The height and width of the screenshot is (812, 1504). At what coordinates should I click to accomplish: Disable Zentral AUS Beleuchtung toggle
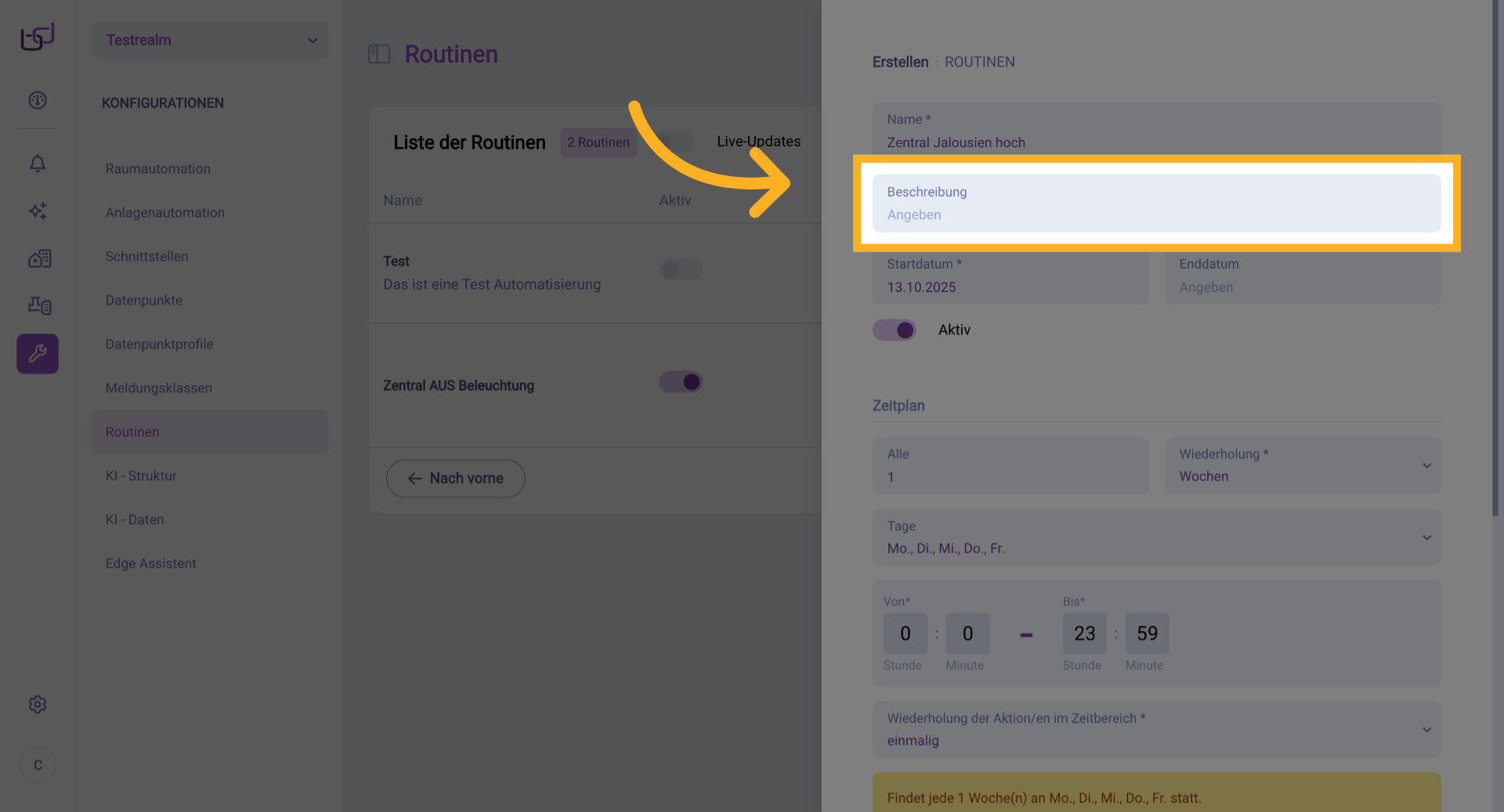[681, 382]
